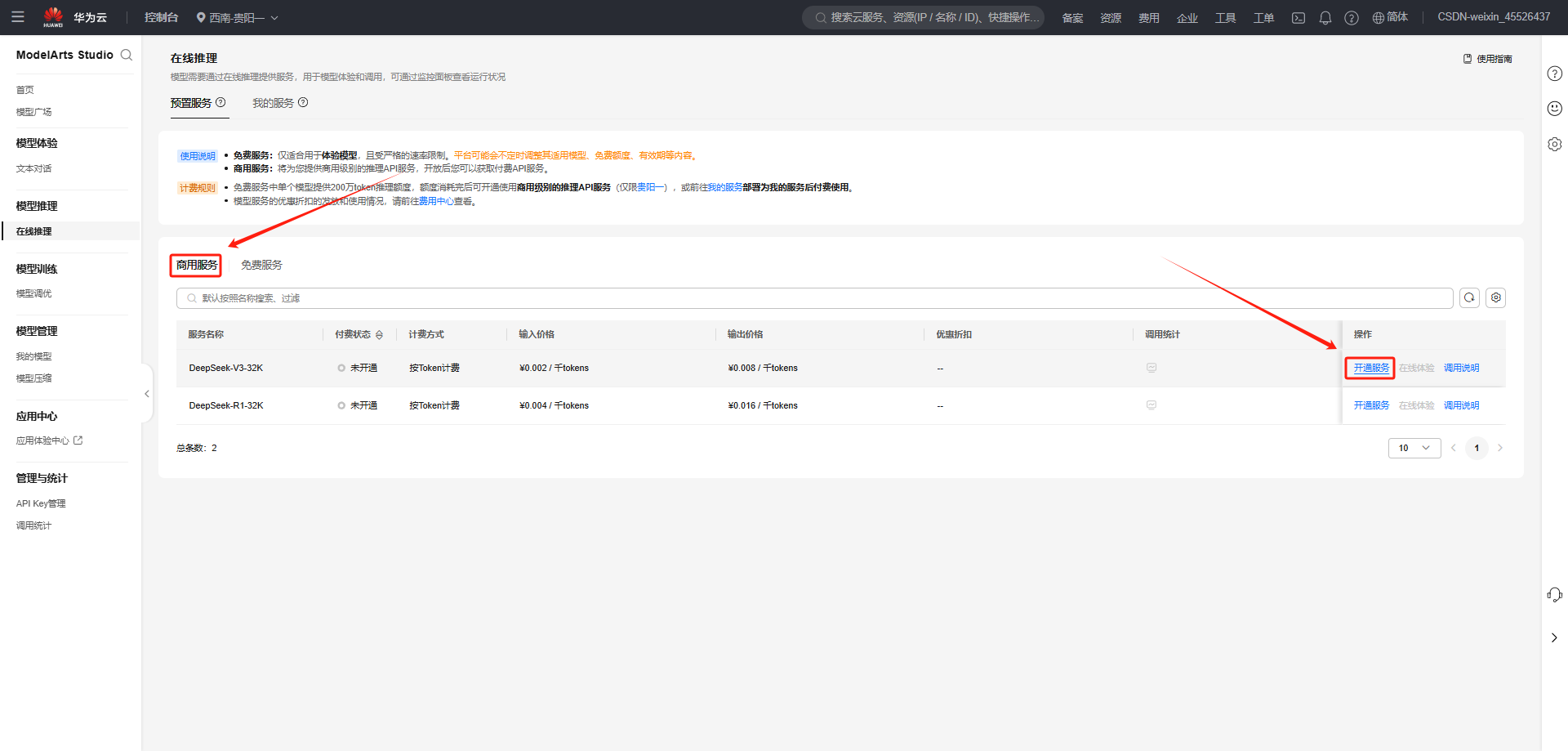Open the 费用 menu
The height and width of the screenshot is (751, 1568).
pos(1149,18)
